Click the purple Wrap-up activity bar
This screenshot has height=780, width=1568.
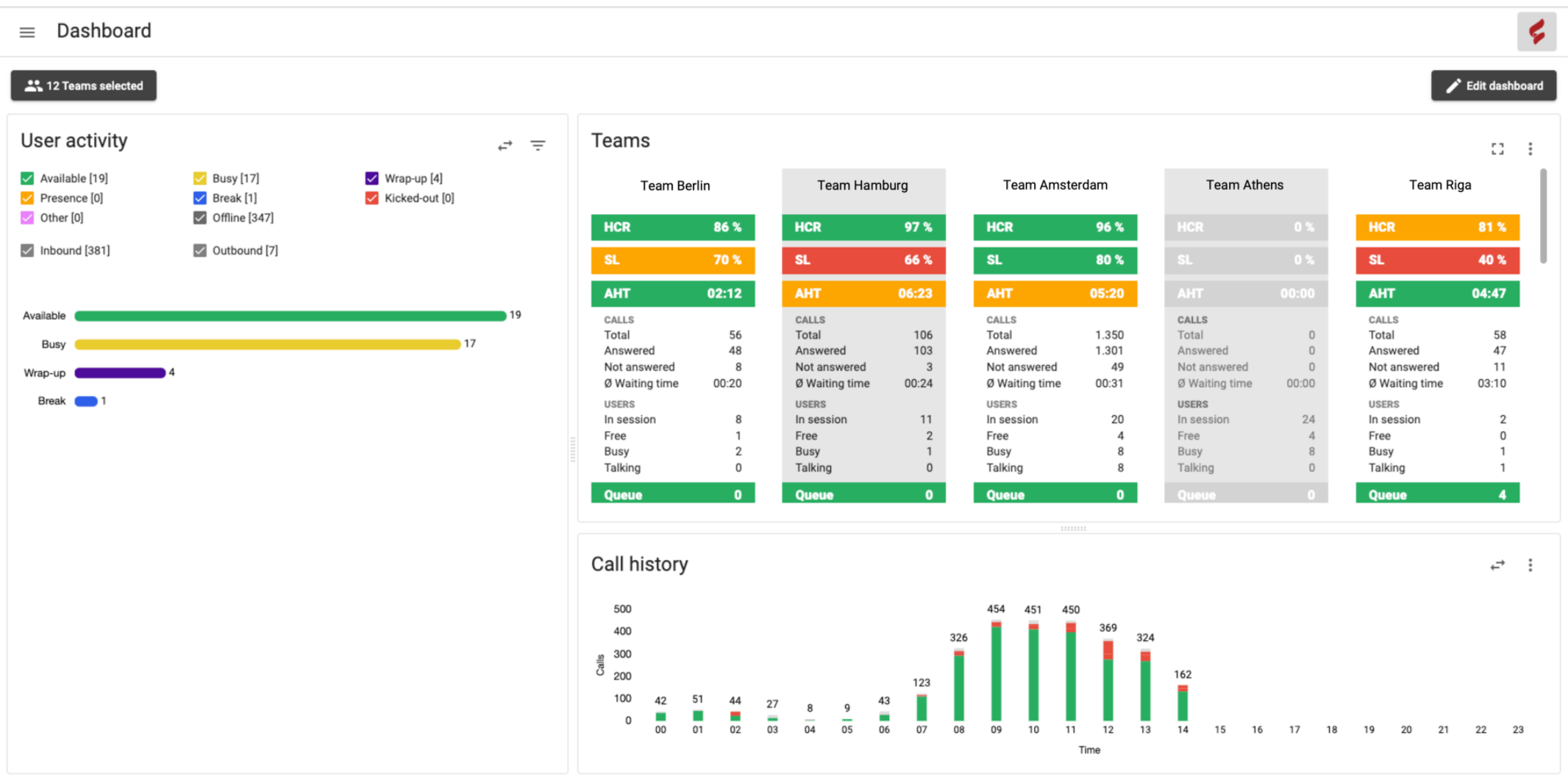tap(120, 373)
